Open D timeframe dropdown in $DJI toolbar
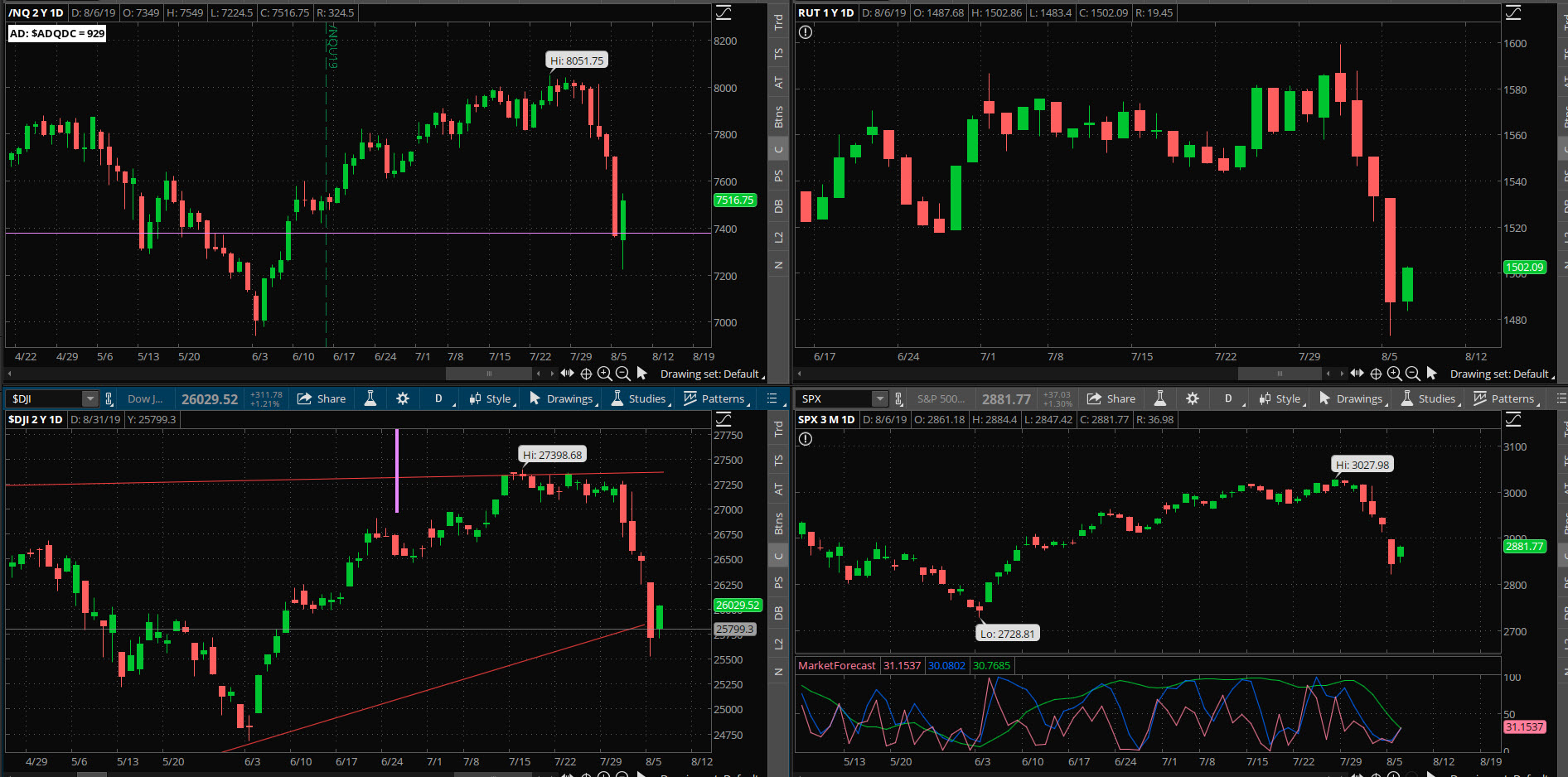1568x777 pixels. point(444,398)
